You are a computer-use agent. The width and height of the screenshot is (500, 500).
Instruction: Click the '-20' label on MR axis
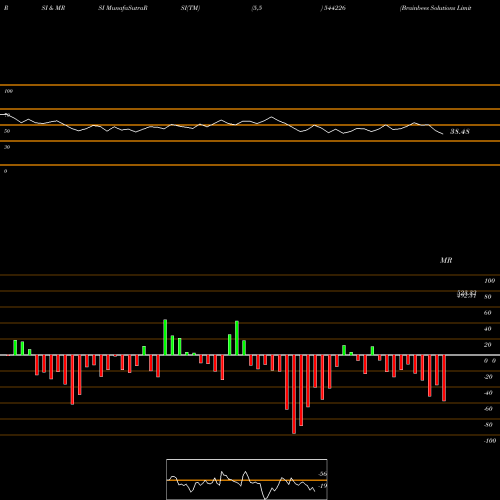tap(488, 377)
